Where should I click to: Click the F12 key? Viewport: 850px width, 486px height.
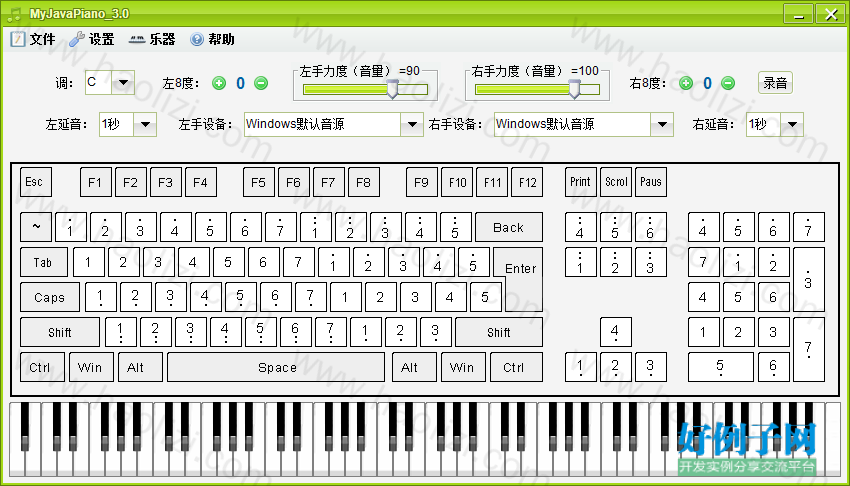[x=527, y=182]
